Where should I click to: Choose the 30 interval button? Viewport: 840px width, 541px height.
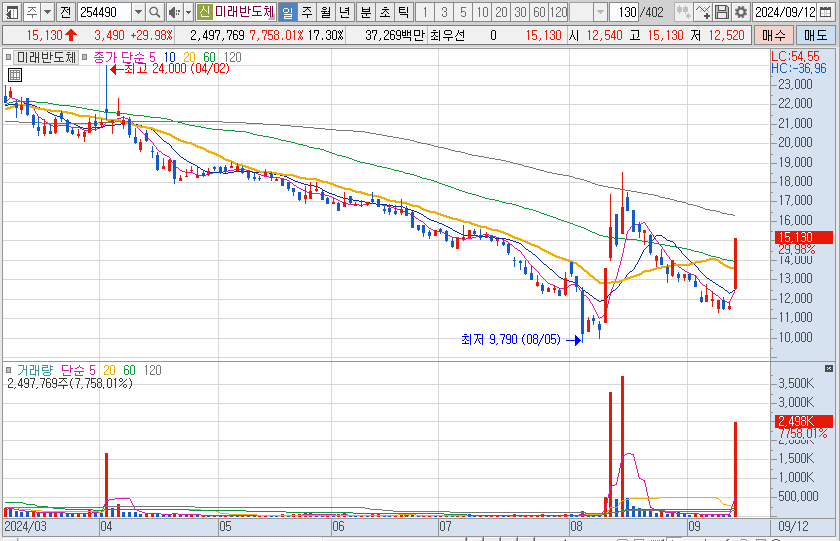click(x=521, y=12)
